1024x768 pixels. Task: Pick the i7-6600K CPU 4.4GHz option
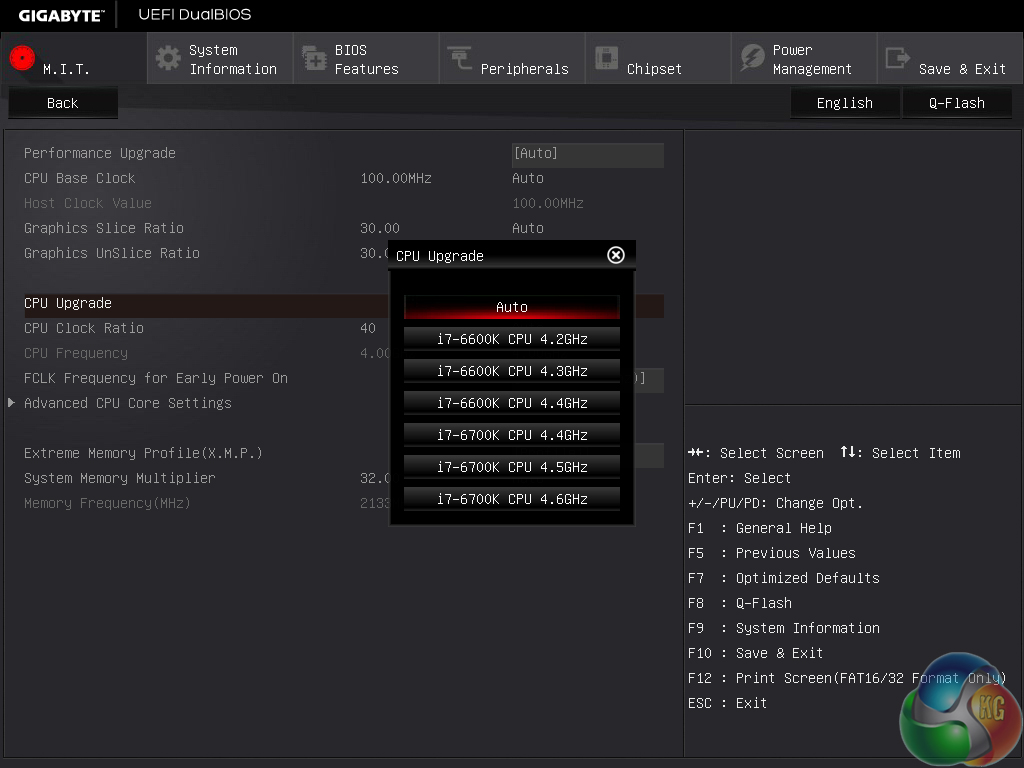point(511,403)
